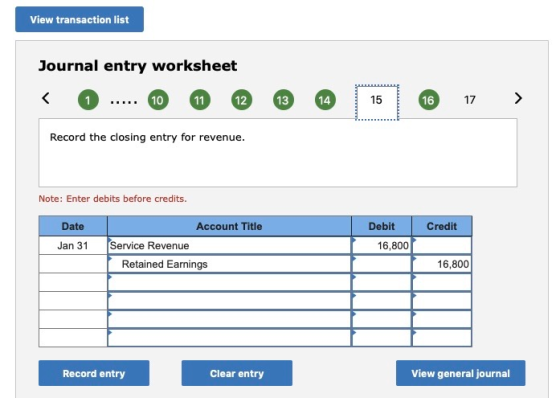Select the Jan 31 date cell

[73, 245]
